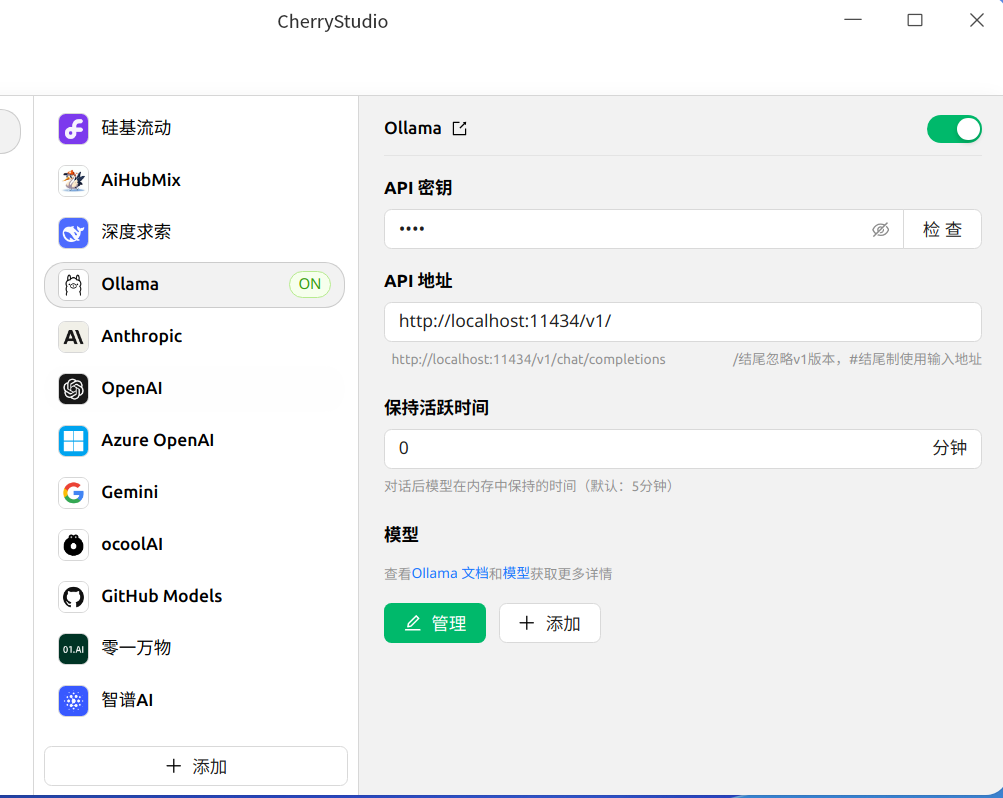Close the CherryStudio window

tap(976, 20)
